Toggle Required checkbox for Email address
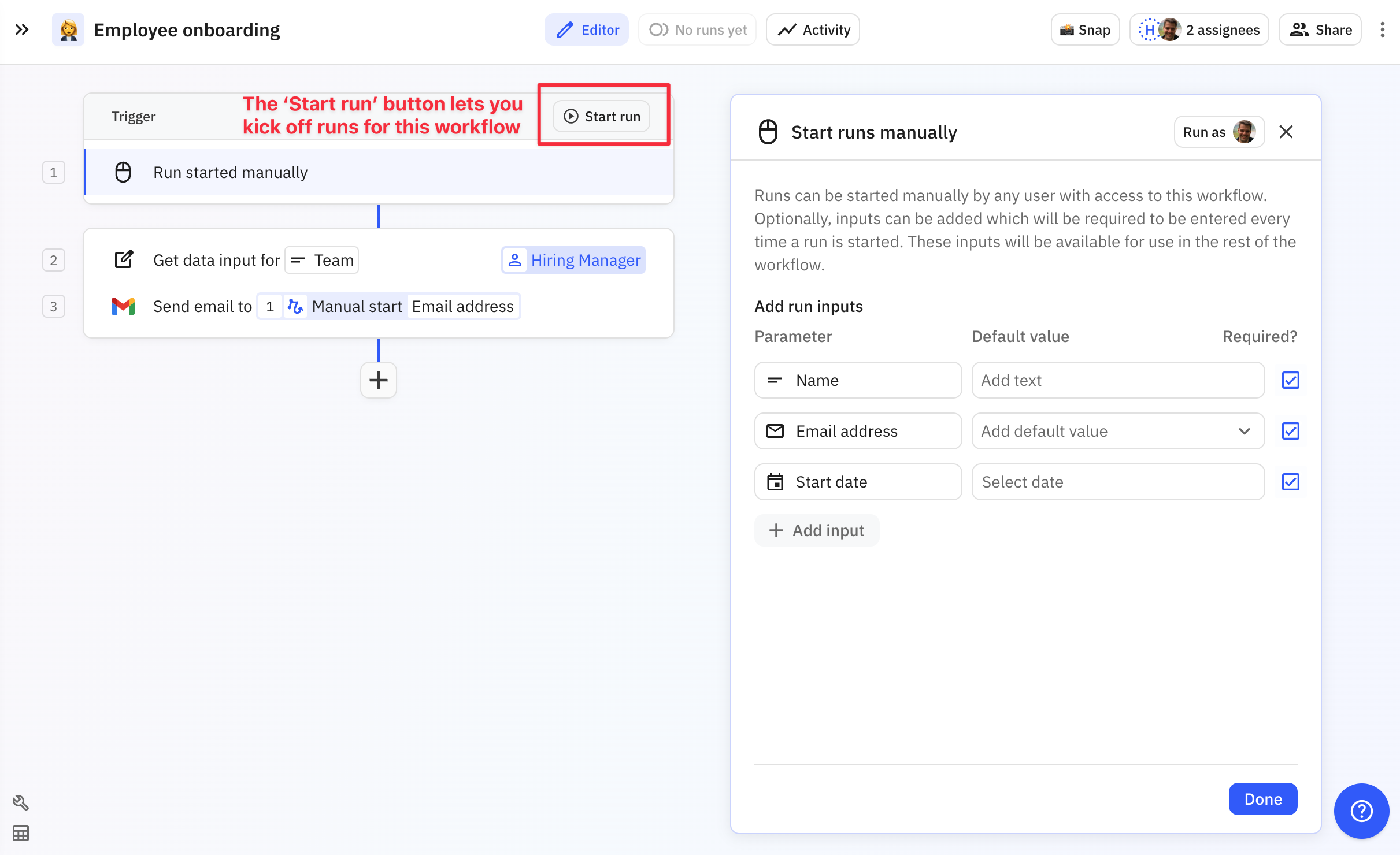Screen dimensions: 1400x855 pyautogui.click(x=1290, y=431)
